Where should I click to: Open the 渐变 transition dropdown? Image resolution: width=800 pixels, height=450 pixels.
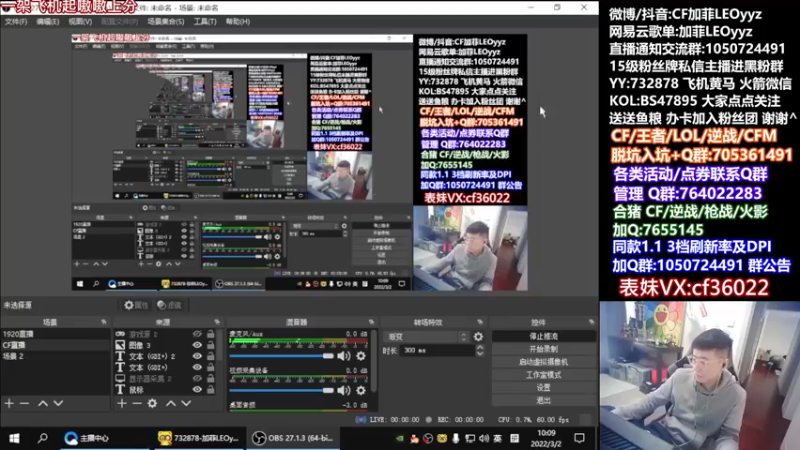427,337
